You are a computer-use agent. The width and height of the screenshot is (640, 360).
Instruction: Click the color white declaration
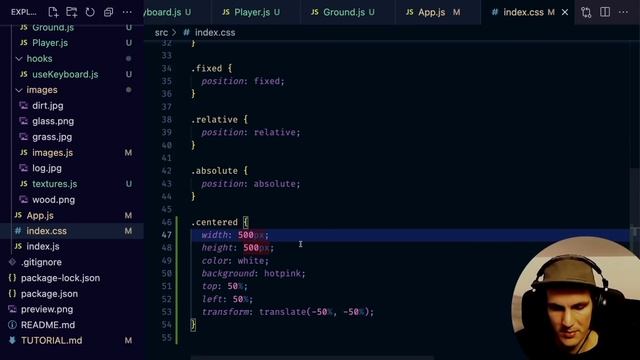pyautogui.click(x=235, y=261)
